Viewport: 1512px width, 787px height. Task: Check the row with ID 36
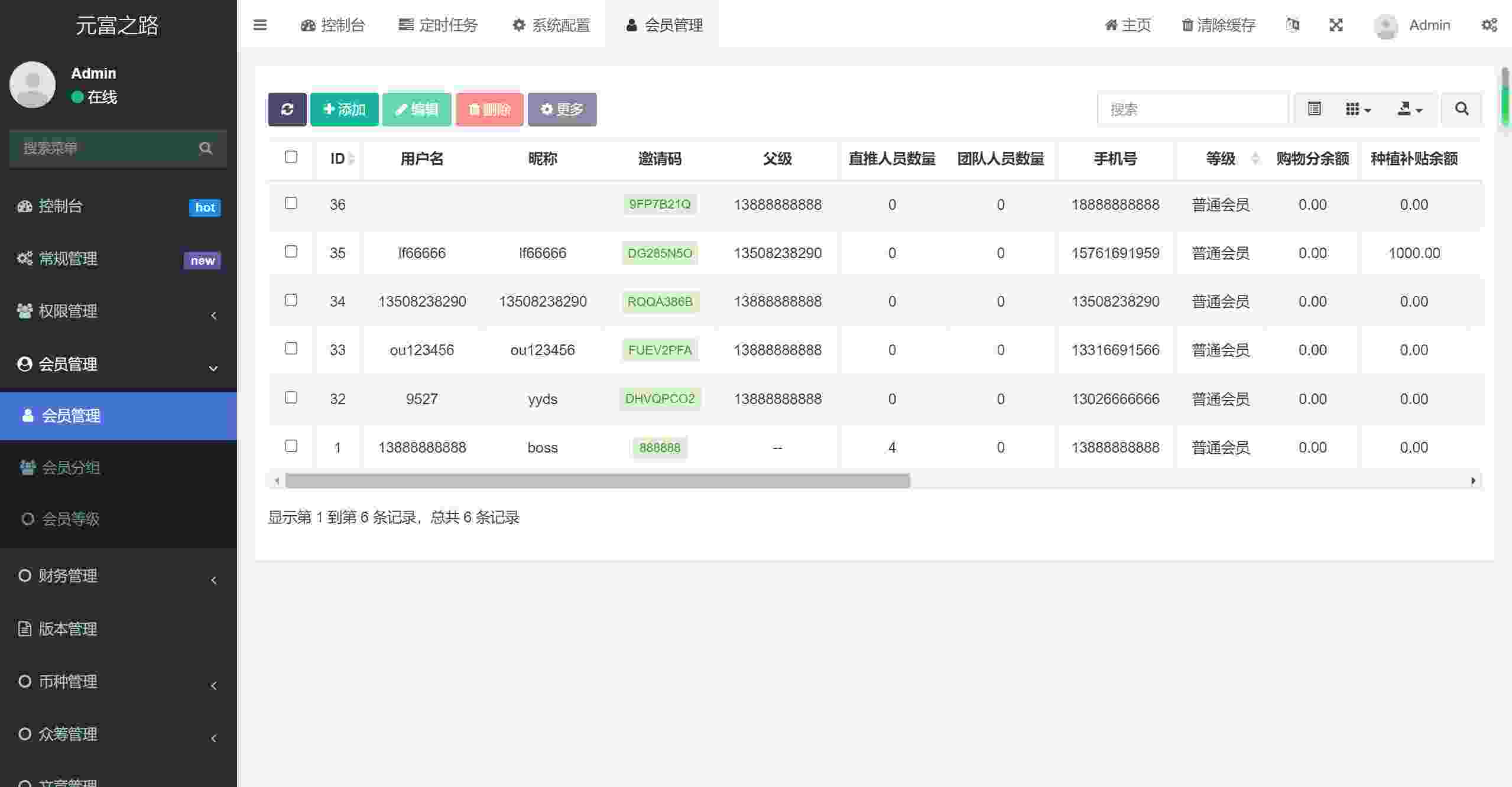tap(291, 203)
